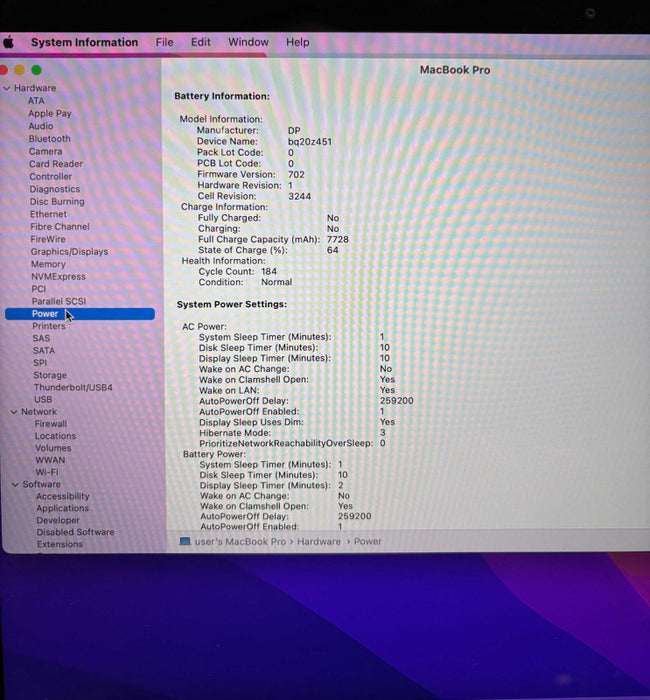Viewport: 650px width, 700px height.
Task: Select Camera in the sidebar
Action: click(46, 151)
